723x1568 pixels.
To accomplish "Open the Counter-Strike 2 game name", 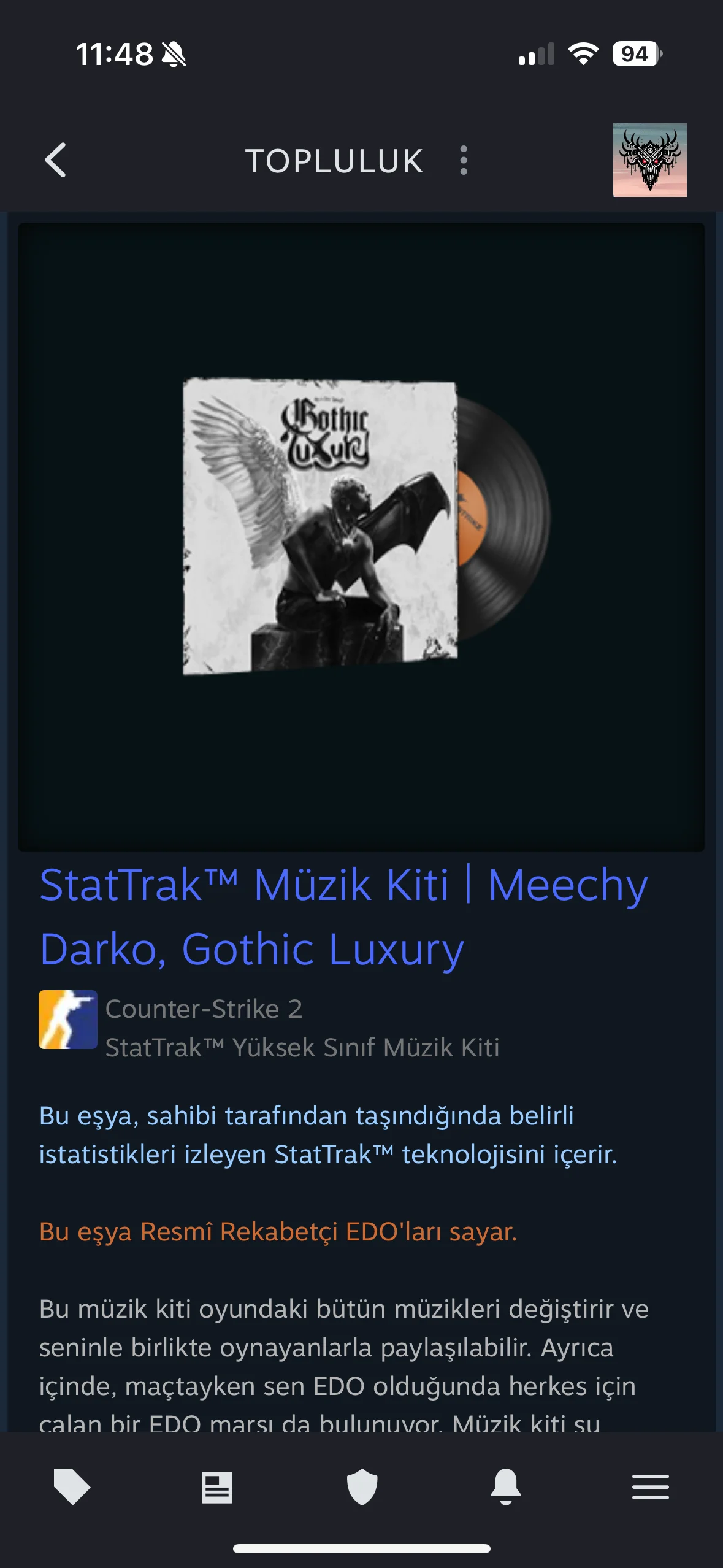I will coord(204,1009).
